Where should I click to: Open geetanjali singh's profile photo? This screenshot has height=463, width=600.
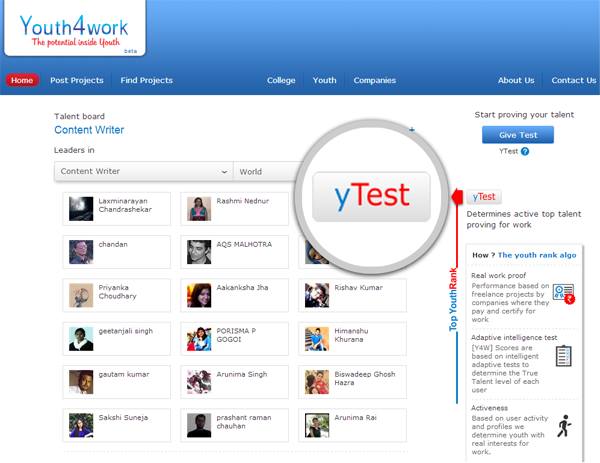pos(81,339)
